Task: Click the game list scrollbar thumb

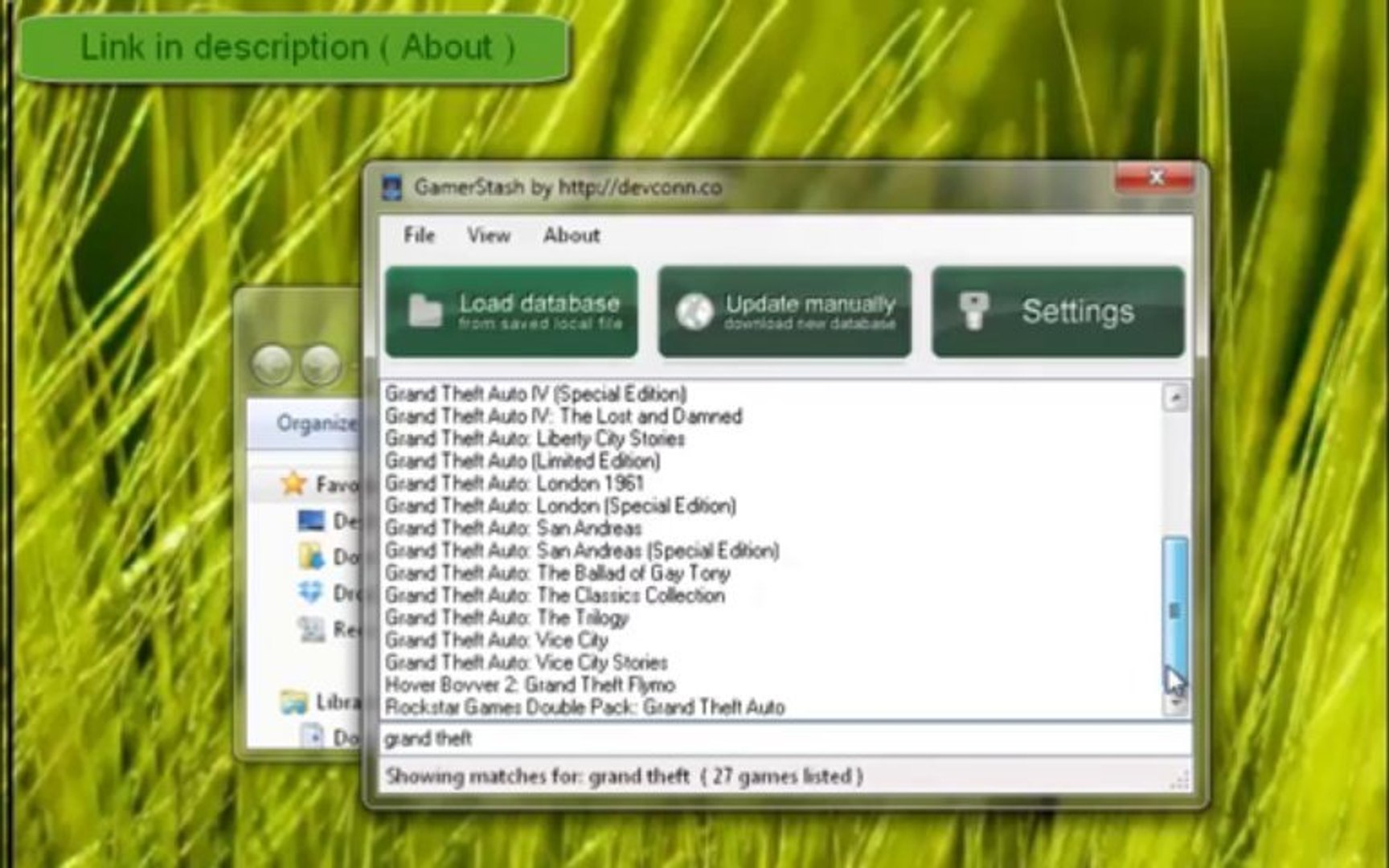Action: (x=1175, y=609)
